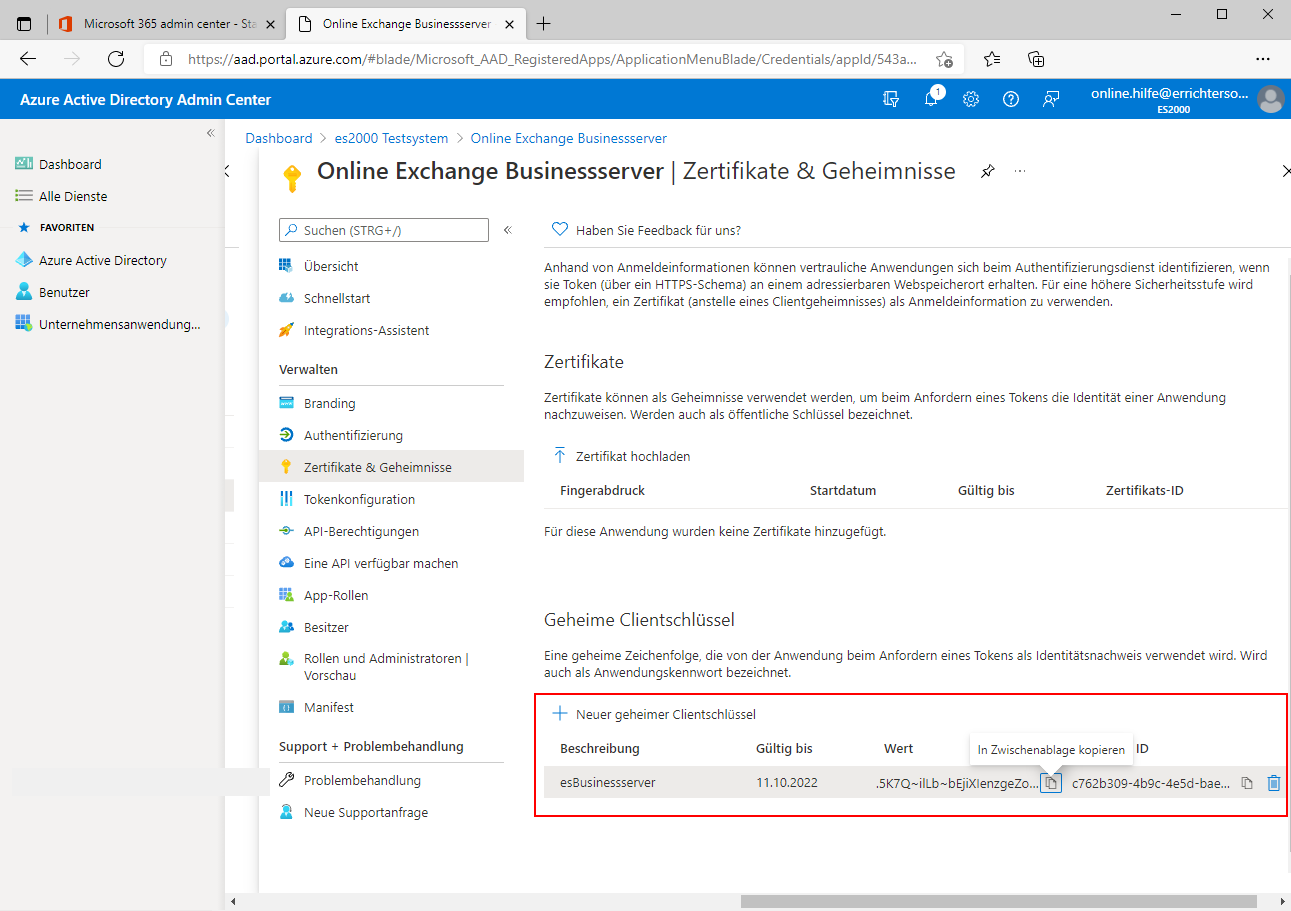Select Zertifikate & Geheimnisse menu item

pyautogui.click(x=391, y=467)
